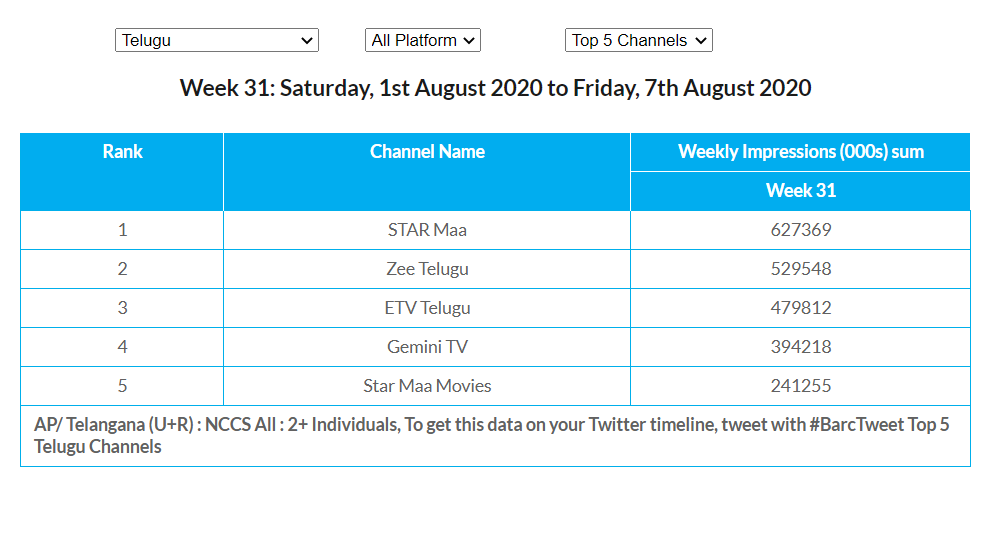Click the 241255 impressions value
985x545 pixels.
coord(800,386)
